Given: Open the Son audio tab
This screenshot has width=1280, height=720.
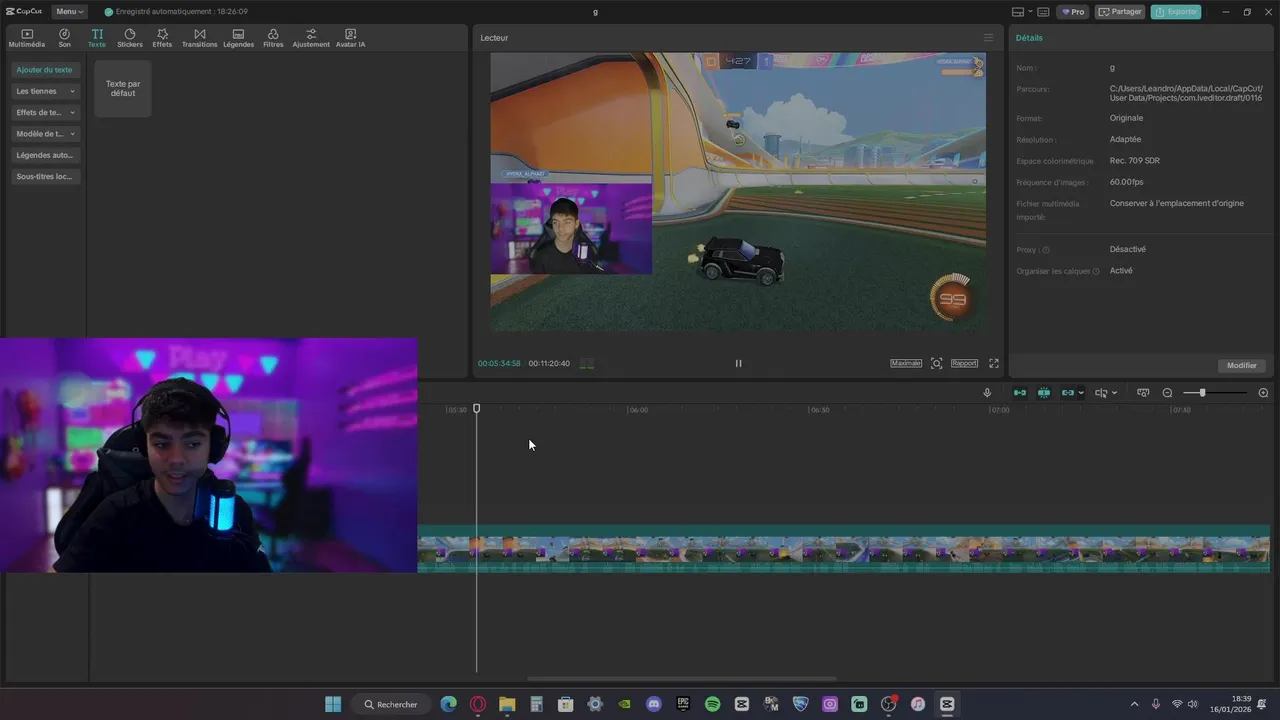Looking at the screenshot, I should click(x=64, y=38).
